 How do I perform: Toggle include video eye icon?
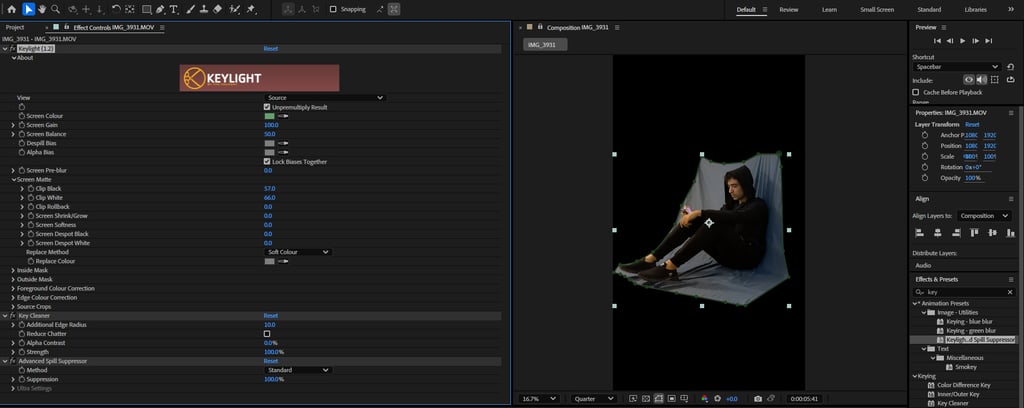969,80
